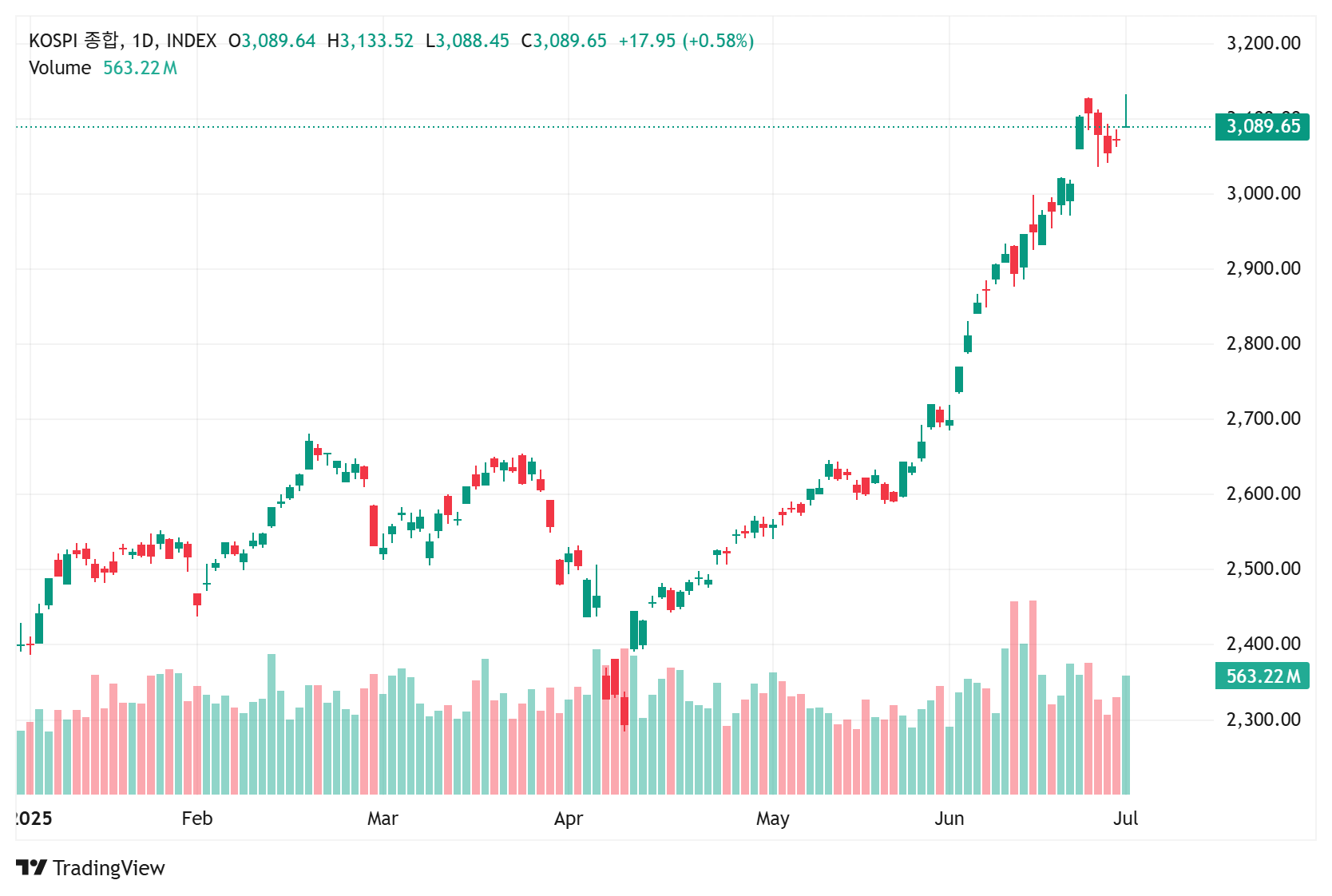Select the low value L3,088.45
Image resolution: width=1332 pixels, height=896 pixels.
[467, 41]
